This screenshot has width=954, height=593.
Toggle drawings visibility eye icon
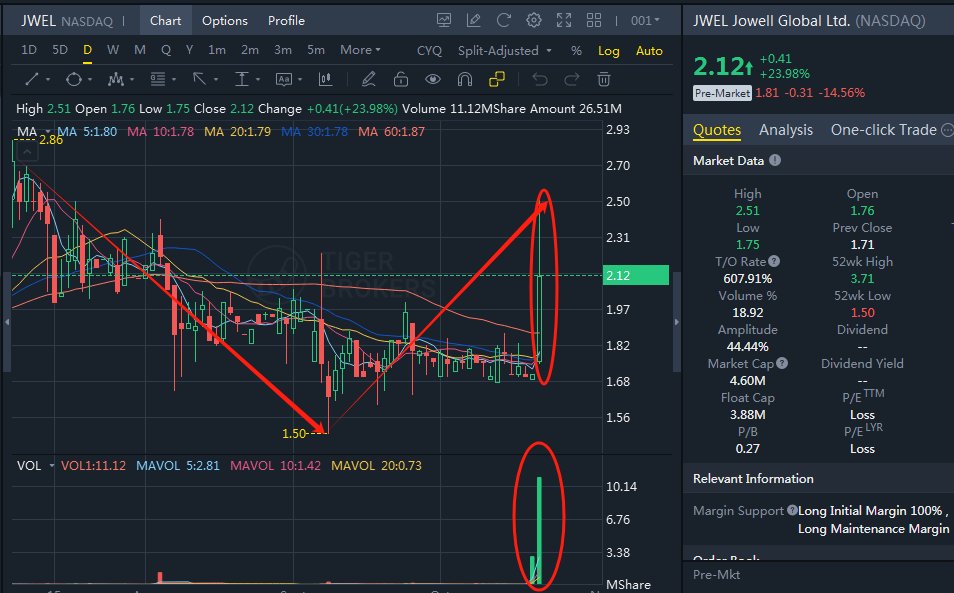[x=433, y=79]
